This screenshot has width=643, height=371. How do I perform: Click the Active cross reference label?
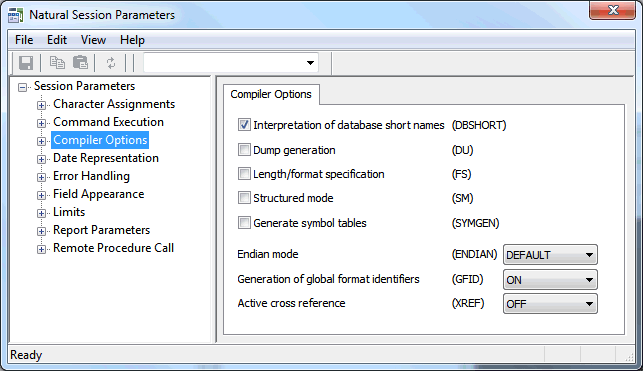pyautogui.click(x=291, y=303)
